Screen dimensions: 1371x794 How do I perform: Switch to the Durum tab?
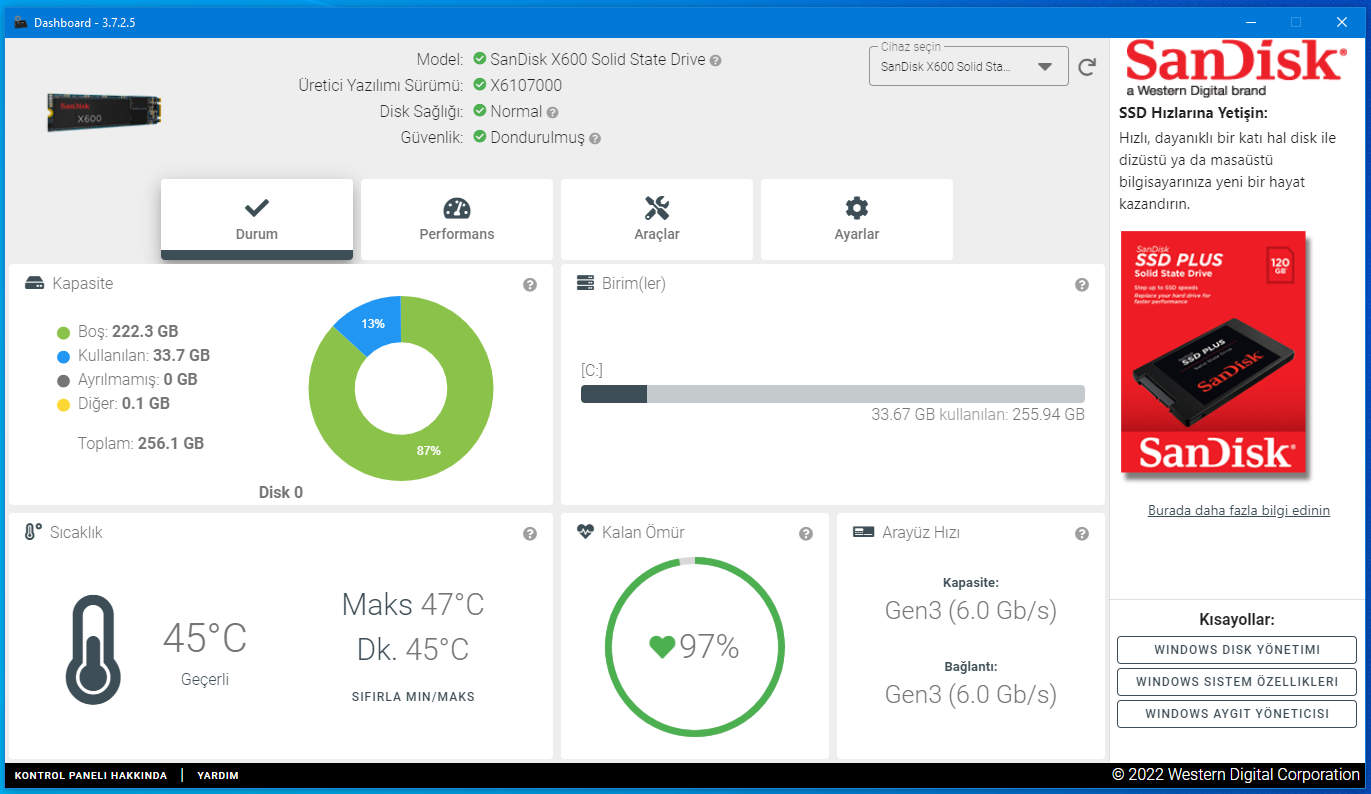coord(257,220)
